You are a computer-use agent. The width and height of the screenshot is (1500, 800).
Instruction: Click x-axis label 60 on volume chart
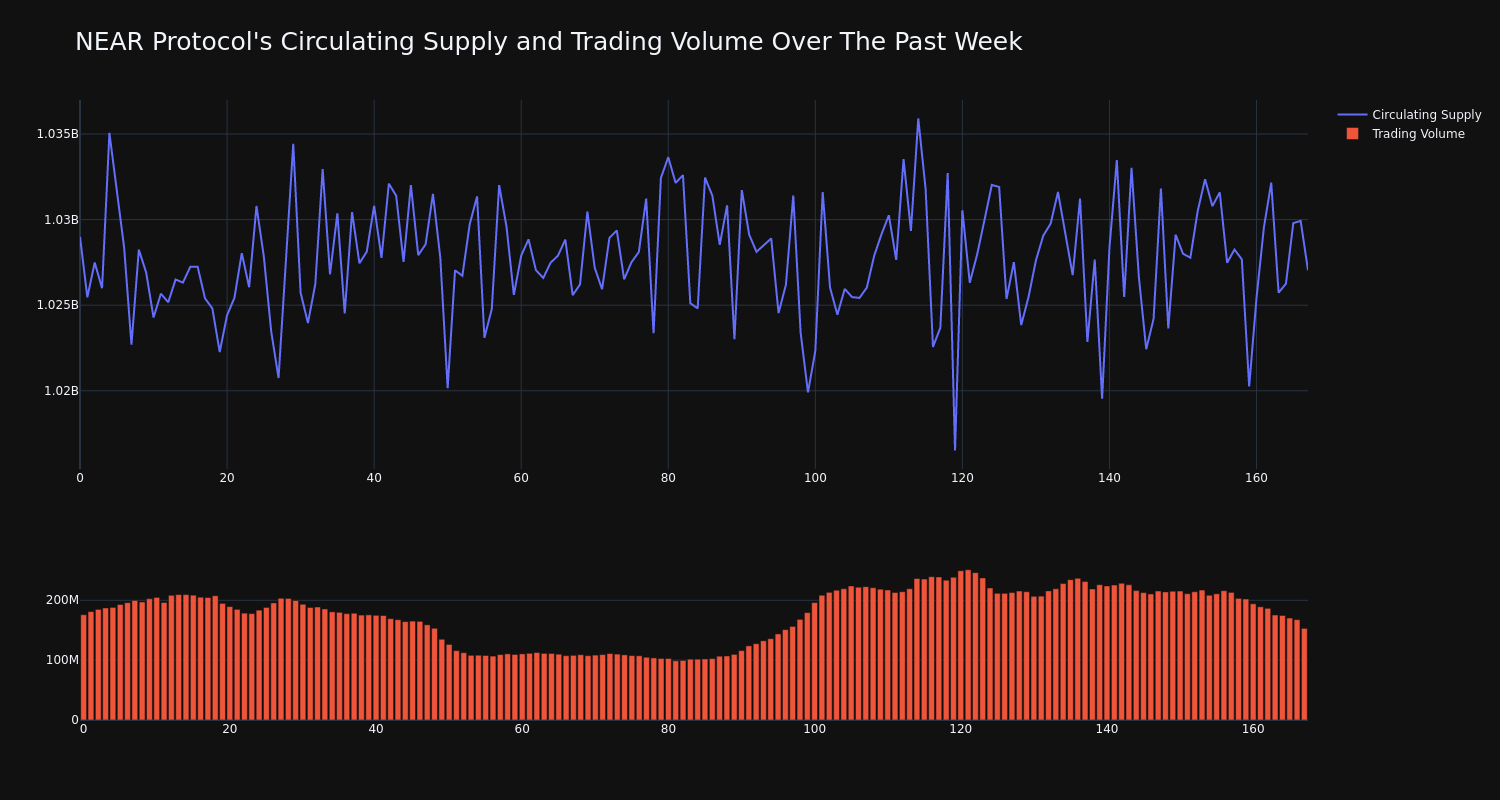coord(522,729)
